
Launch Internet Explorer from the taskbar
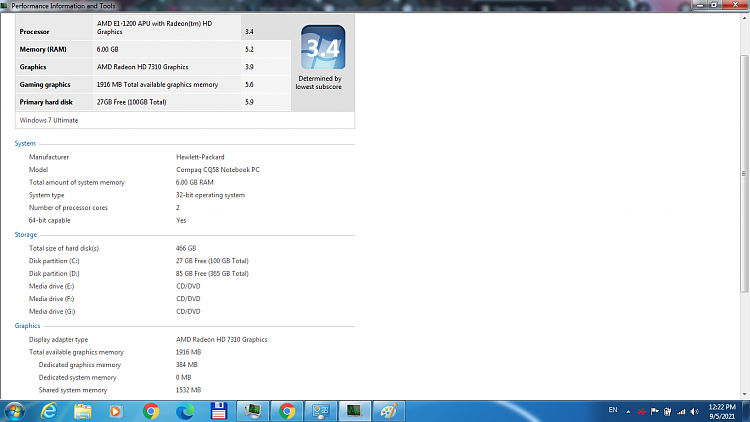tap(49, 411)
